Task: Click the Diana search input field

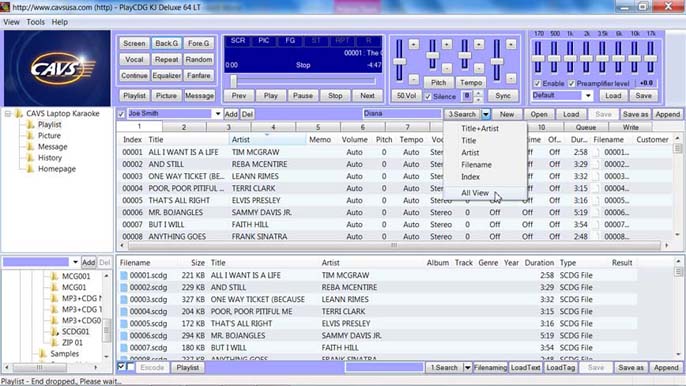Action: [402, 114]
